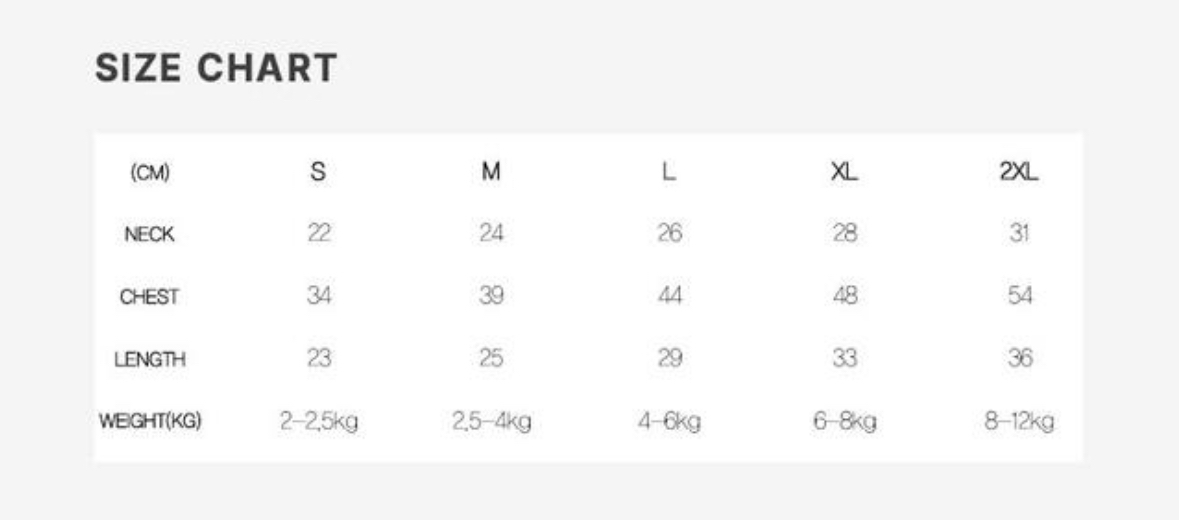Screen dimensions: 1179x520
Task: Click chest value 39 for size M
Action: (x=491, y=296)
